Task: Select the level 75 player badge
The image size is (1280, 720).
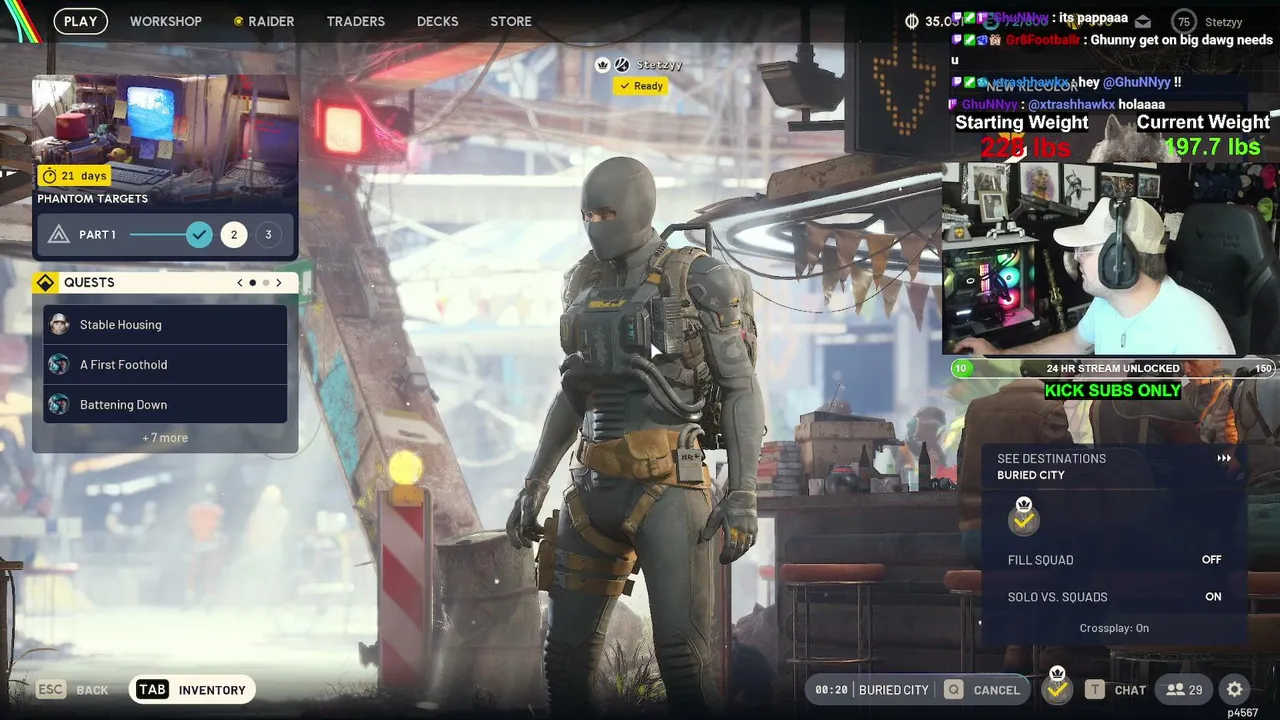Action: [1185, 21]
